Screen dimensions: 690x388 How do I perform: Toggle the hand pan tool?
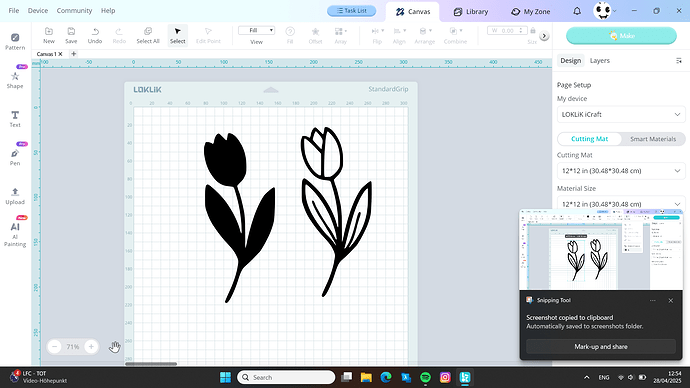pos(114,347)
